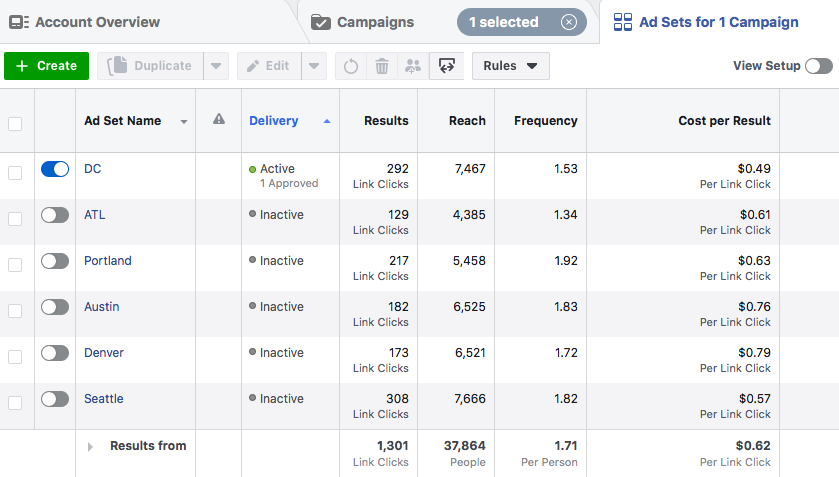Image resolution: width=839 pixels, height=477 pixels.
Task: Expand the 'Results from' summary row
Action: pos(90,447)
